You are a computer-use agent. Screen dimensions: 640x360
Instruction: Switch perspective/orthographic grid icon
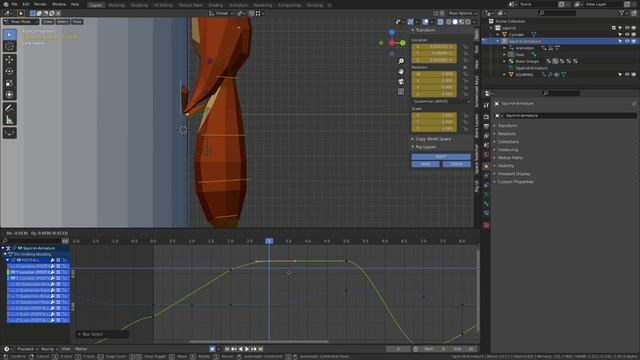(401, 92)
